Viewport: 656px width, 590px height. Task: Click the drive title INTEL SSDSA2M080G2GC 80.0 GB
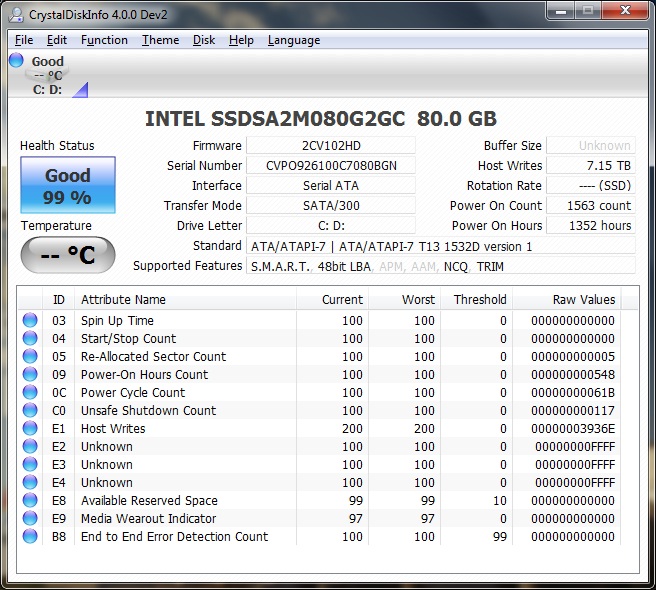point(321,119)
